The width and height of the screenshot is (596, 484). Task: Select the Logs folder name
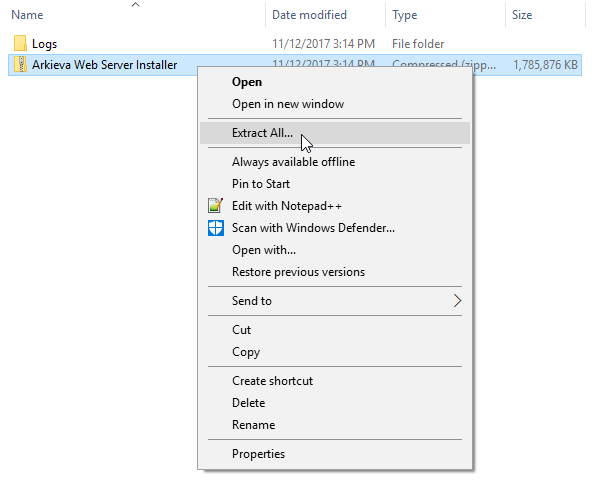click(x=44, y=44)
